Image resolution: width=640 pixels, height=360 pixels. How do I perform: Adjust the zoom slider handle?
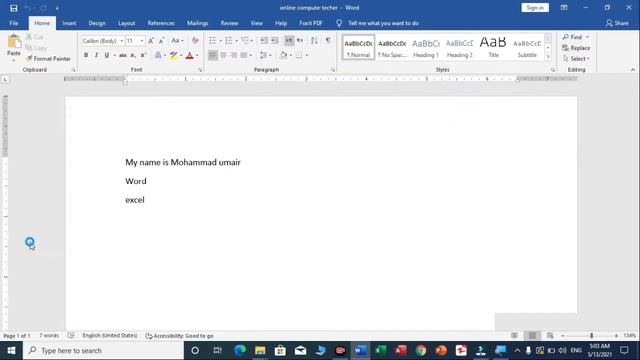click(x=591, y=336)
